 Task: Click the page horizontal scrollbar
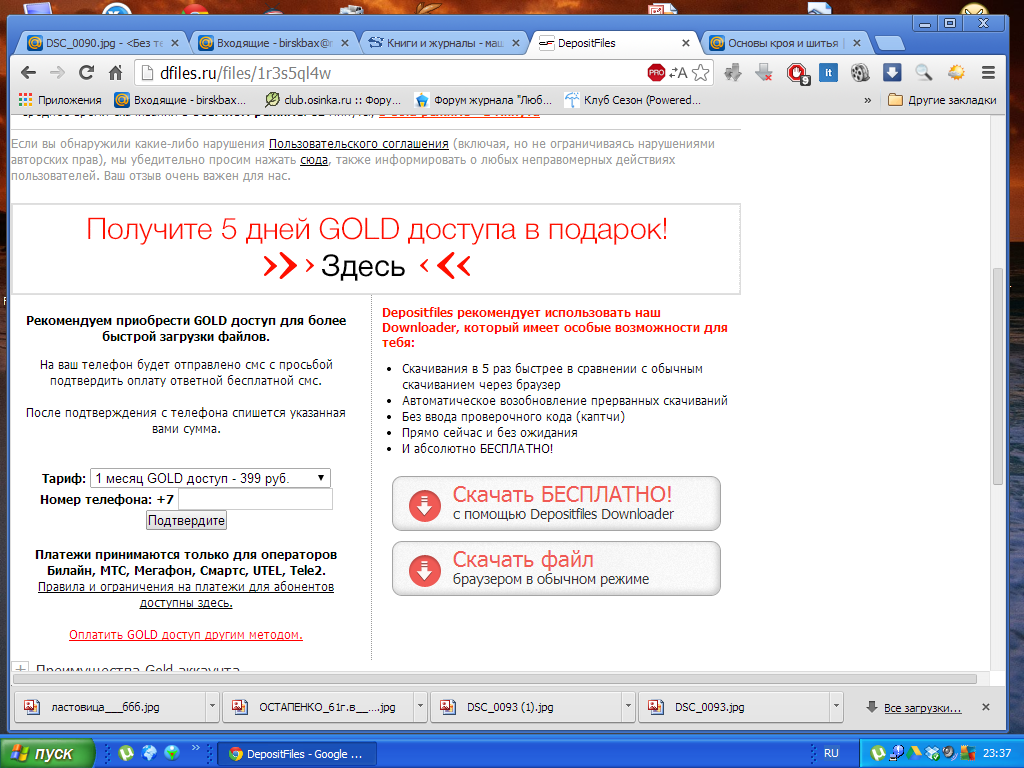click(494, 679)
